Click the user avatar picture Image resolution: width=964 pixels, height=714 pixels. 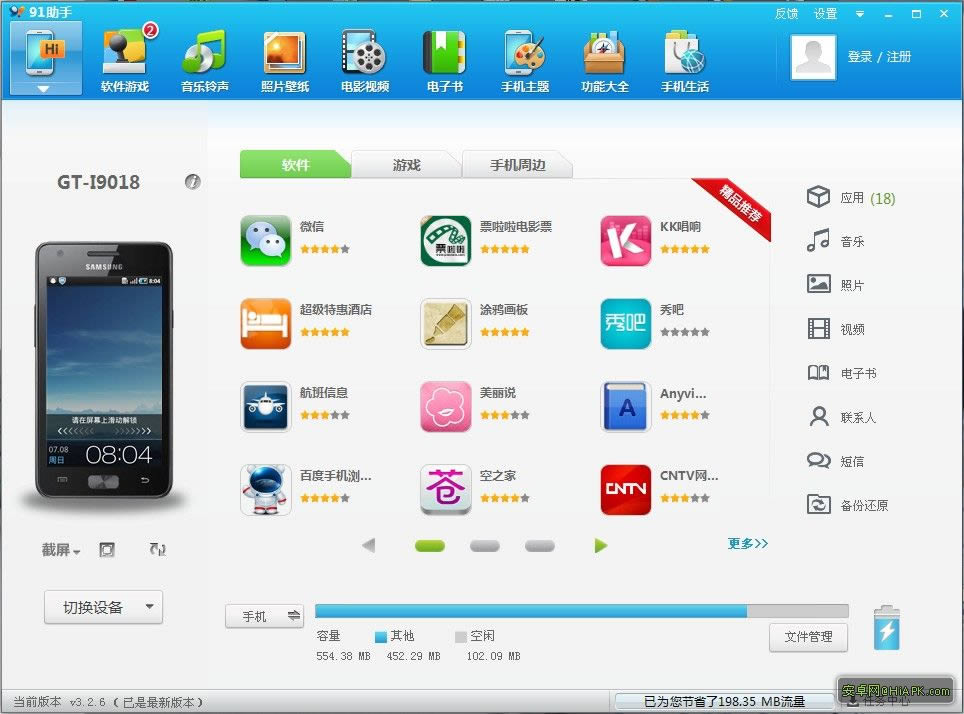813,57
